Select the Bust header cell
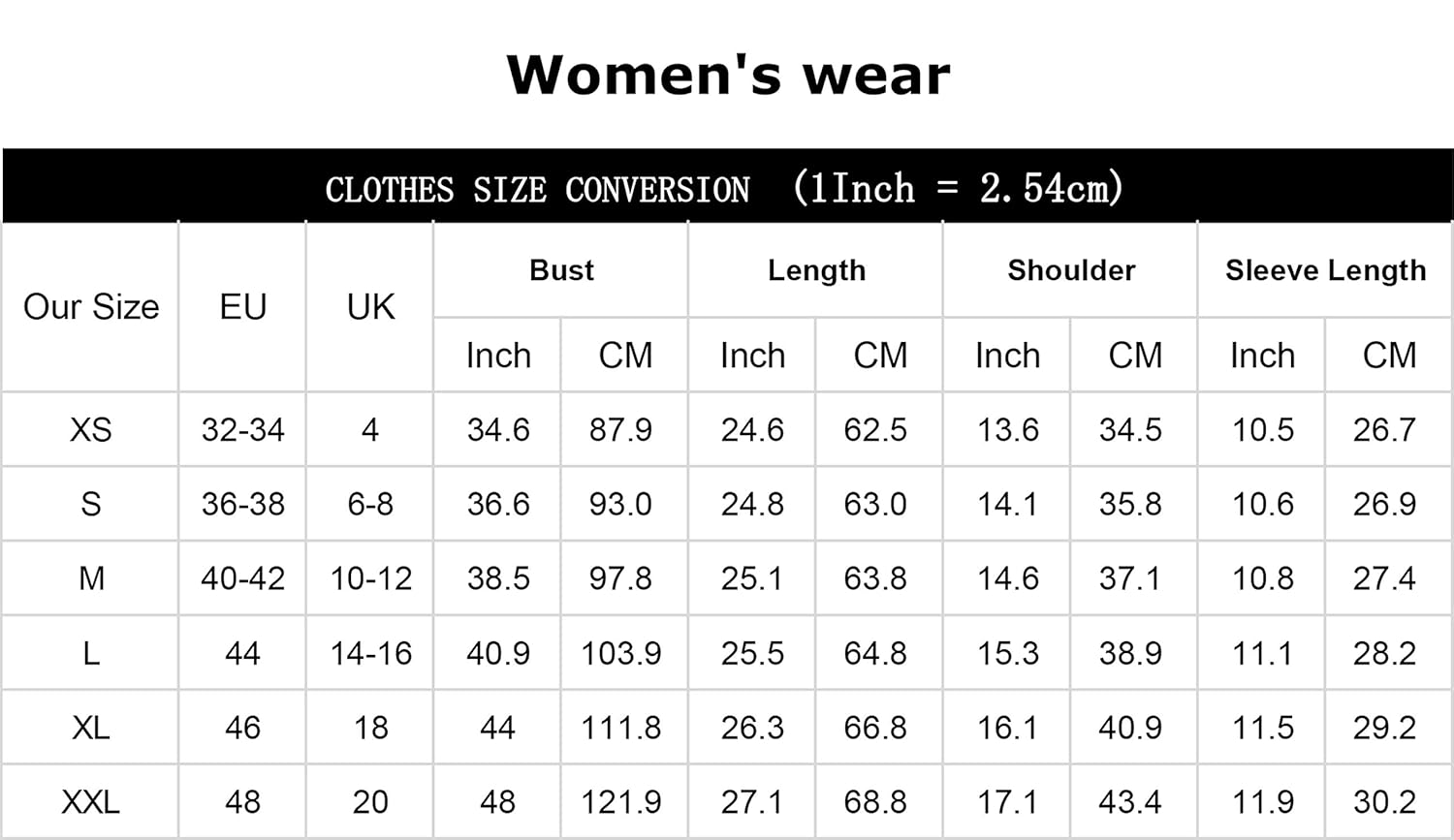 pyautogui.click(x=561, y=270)
